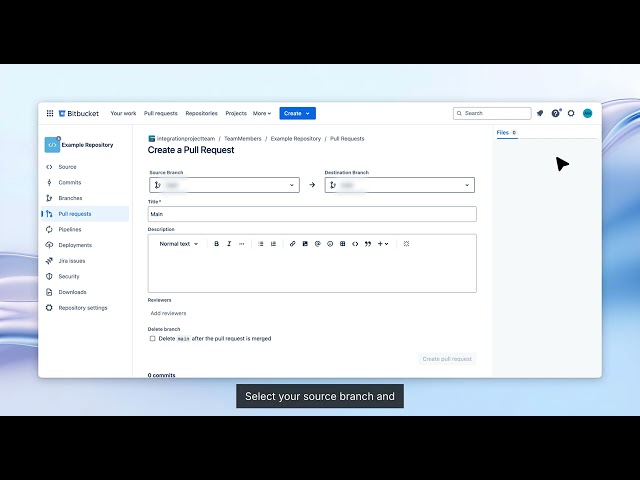
Task: Open Repositories in top navigation
Action: coord(202,113)
